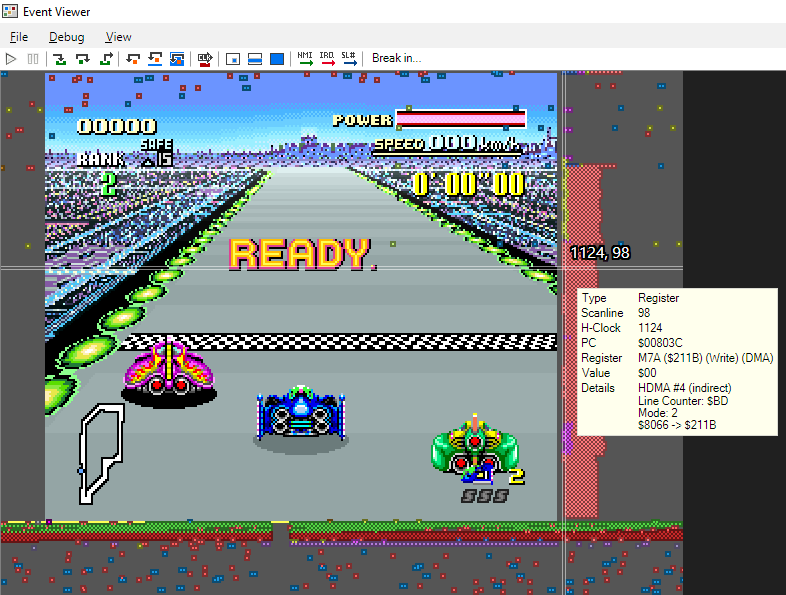This screenshot has height=595, width=786.
Task: Click the Run one frame icon
Action: coord(277,59)
